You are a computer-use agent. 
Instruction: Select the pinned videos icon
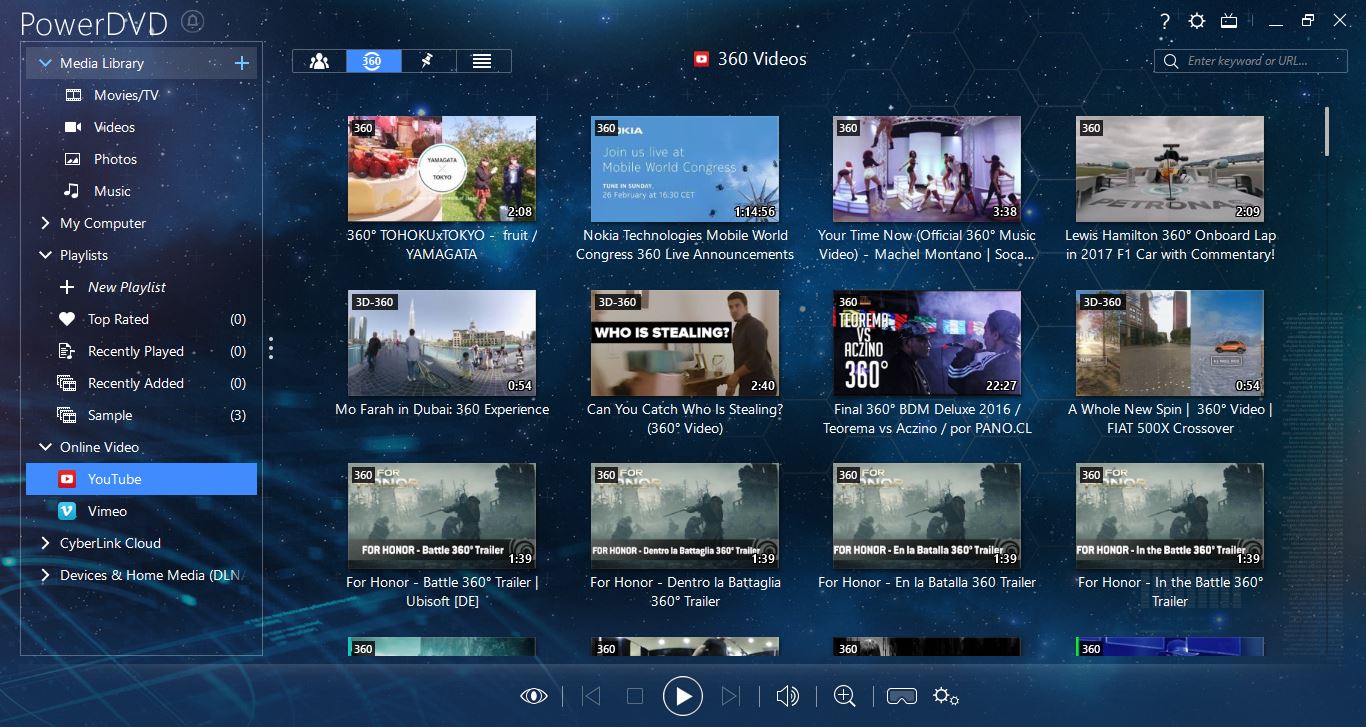[x=427, y=60]
